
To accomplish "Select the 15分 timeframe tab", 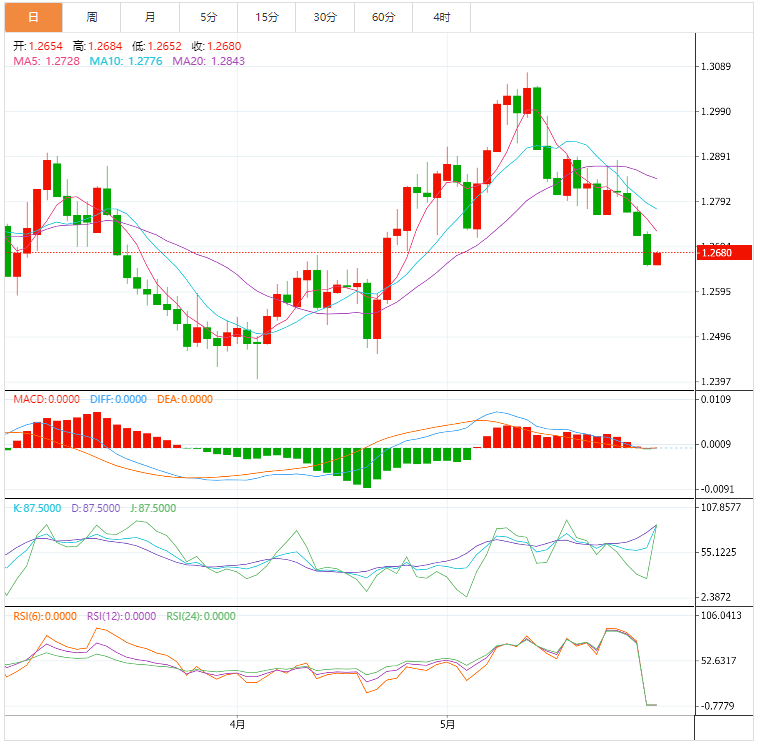I will point(267,17).
